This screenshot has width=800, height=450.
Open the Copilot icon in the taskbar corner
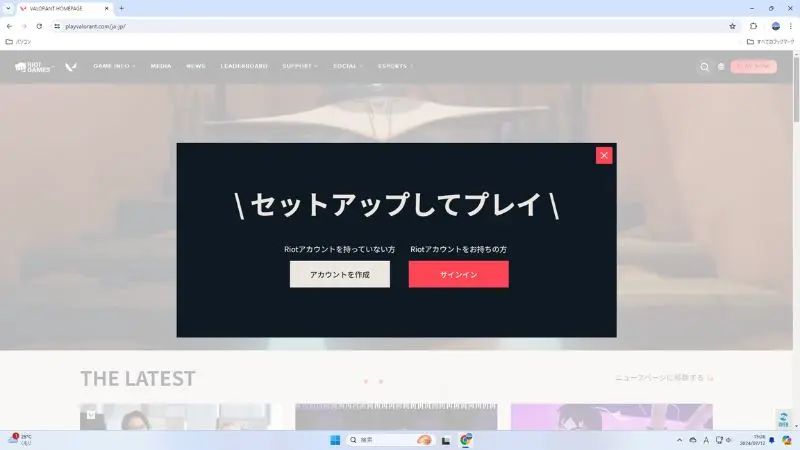(786, 440)
